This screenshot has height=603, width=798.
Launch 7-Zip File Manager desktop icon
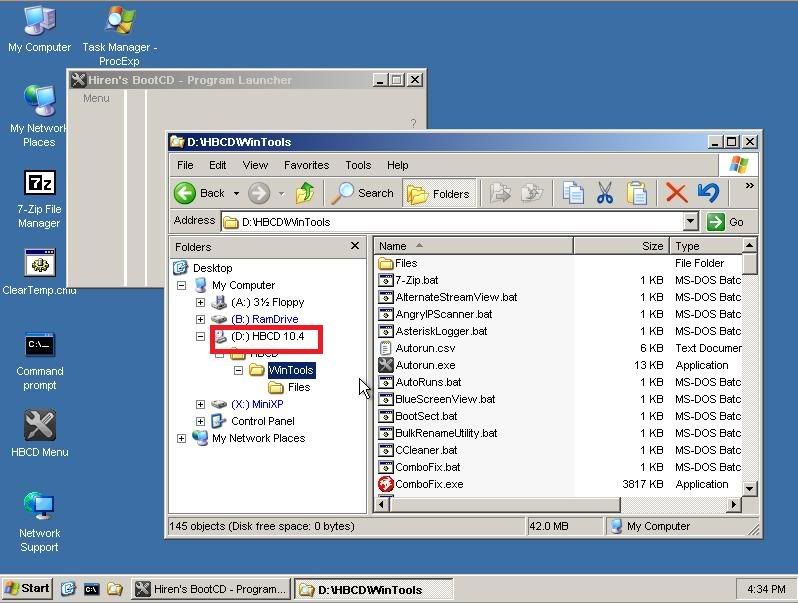pos(39,199)
